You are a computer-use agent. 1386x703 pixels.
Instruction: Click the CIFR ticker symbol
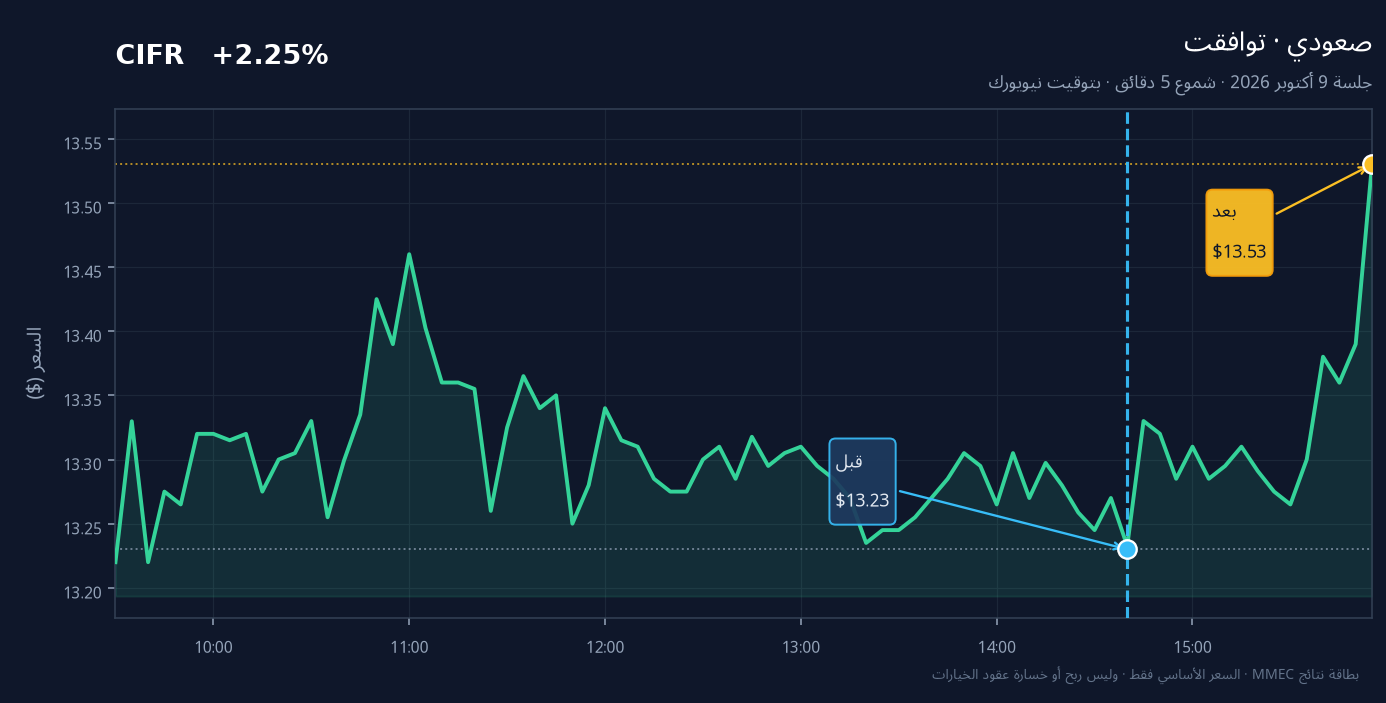(x=150, y=56)
